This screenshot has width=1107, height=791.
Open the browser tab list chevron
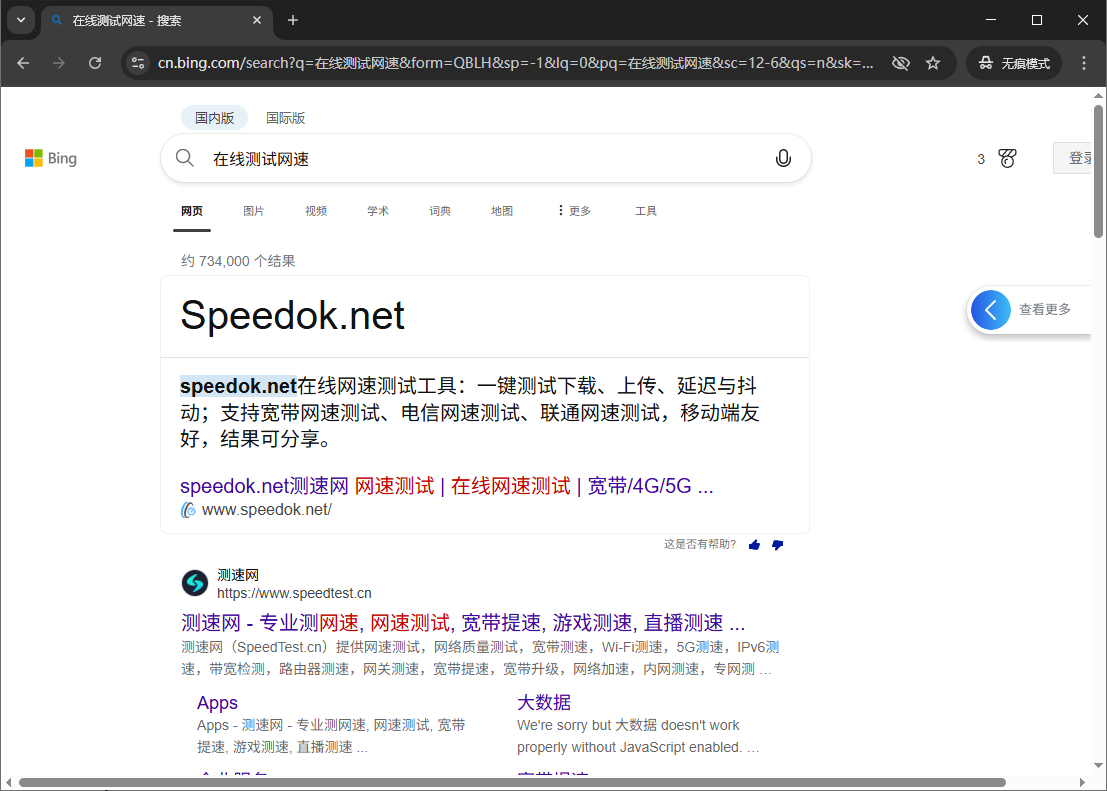pyautogui.click(x=21, y=20)
